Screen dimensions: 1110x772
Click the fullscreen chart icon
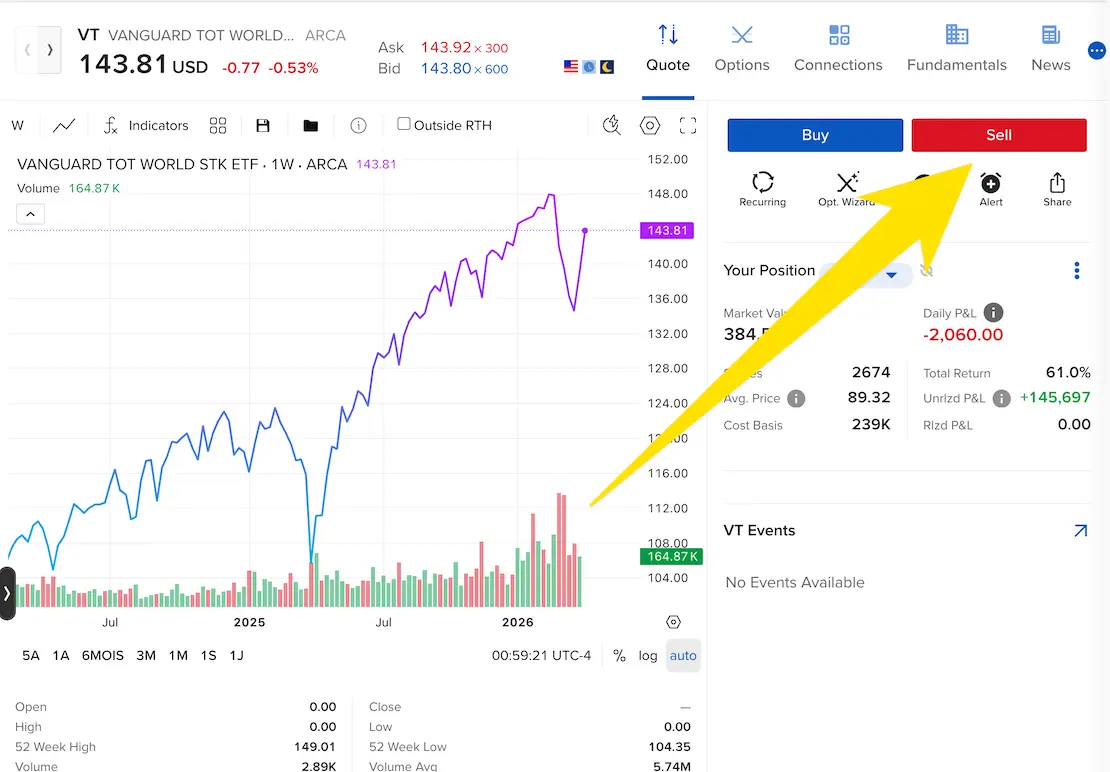click(687, 126)
